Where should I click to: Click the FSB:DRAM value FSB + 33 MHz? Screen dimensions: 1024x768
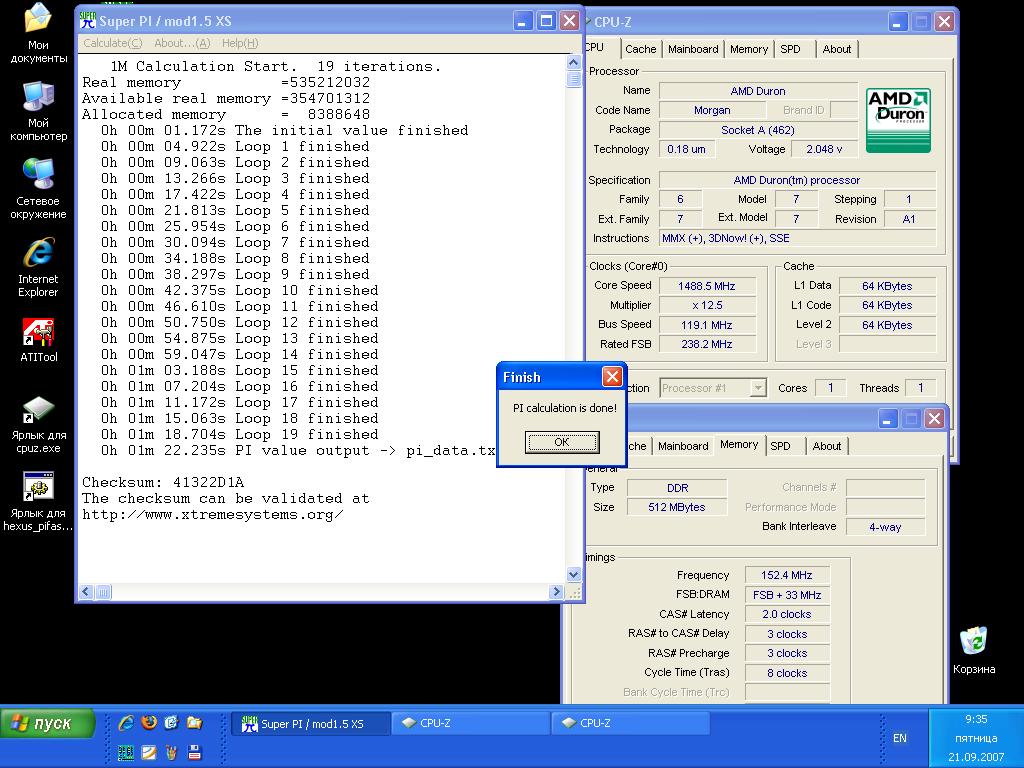pyautogui.click(x=787, y=595)
